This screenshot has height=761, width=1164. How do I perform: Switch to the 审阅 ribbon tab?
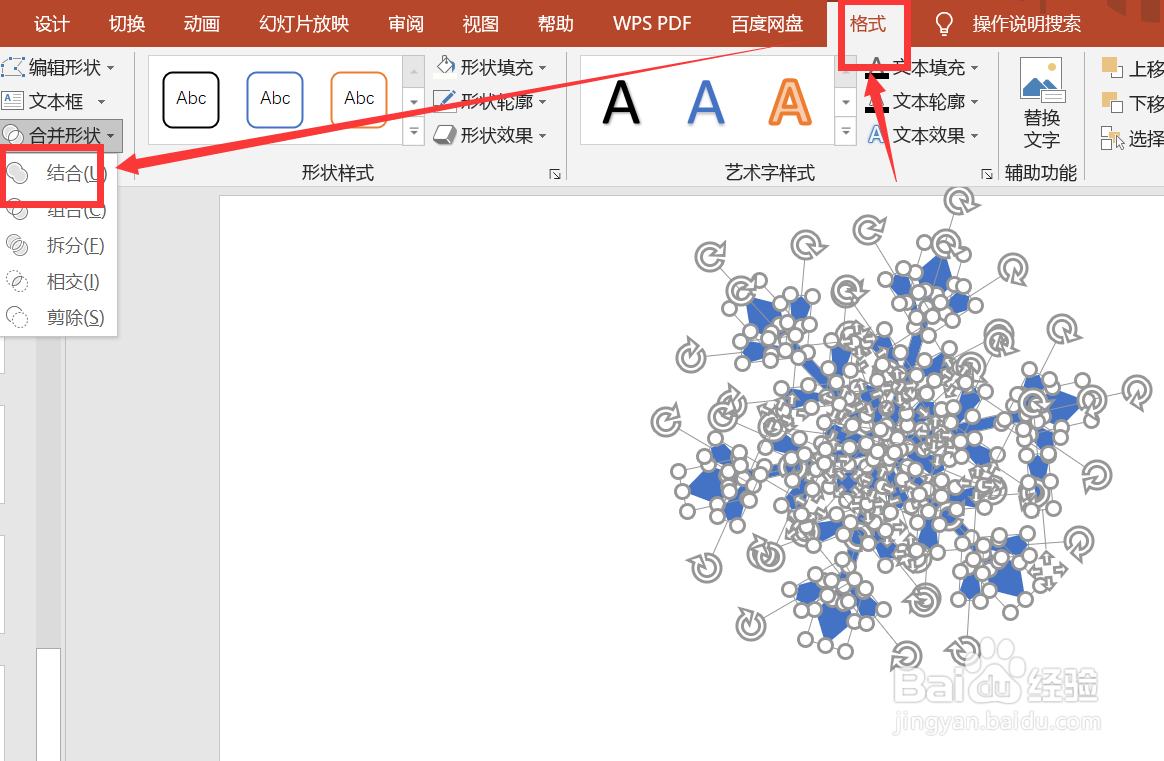(405, 23)
